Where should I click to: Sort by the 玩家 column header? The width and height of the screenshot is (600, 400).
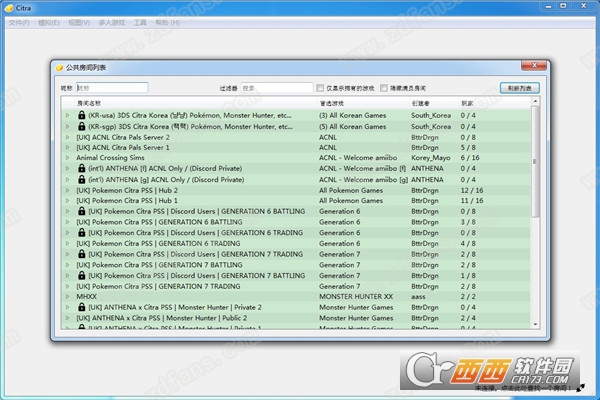pyautogui.click(x=467, y=103)
